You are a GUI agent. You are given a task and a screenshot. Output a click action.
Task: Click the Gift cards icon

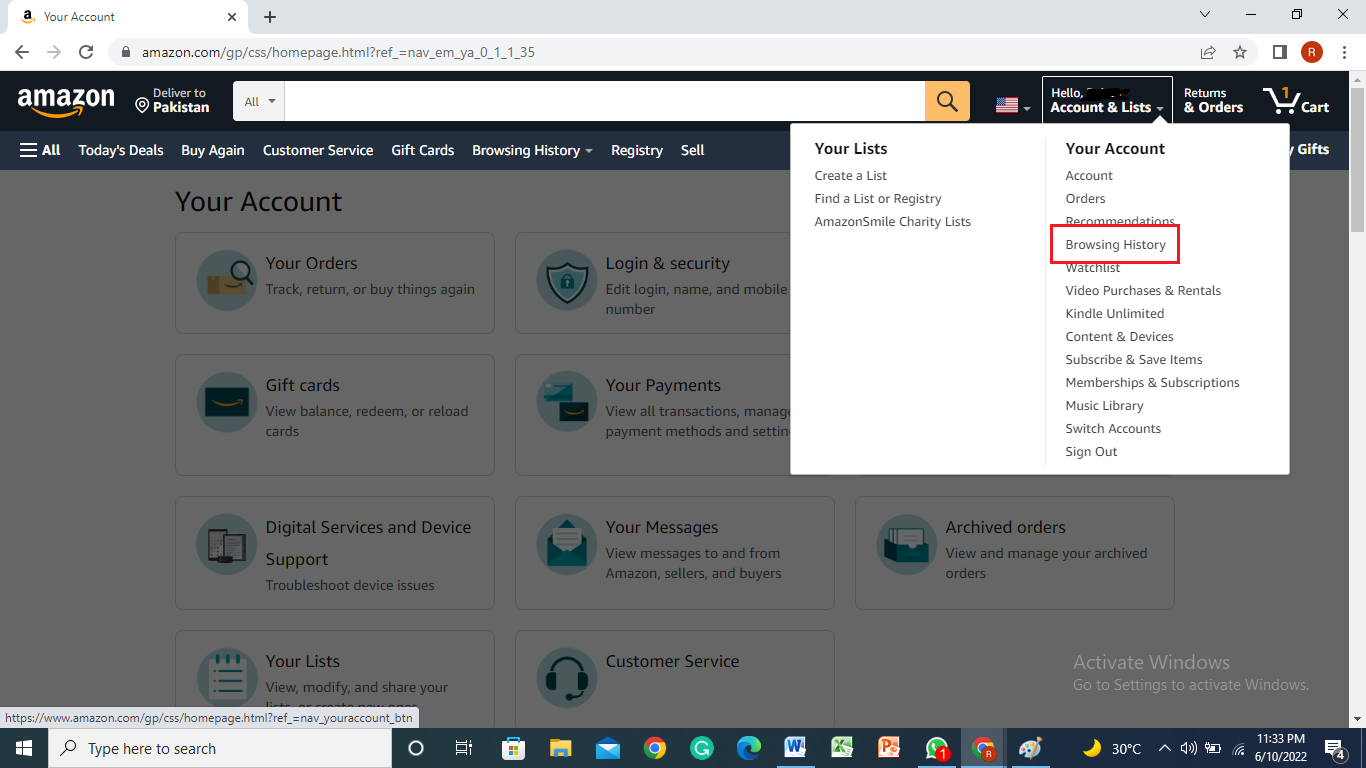coord(227,402)
